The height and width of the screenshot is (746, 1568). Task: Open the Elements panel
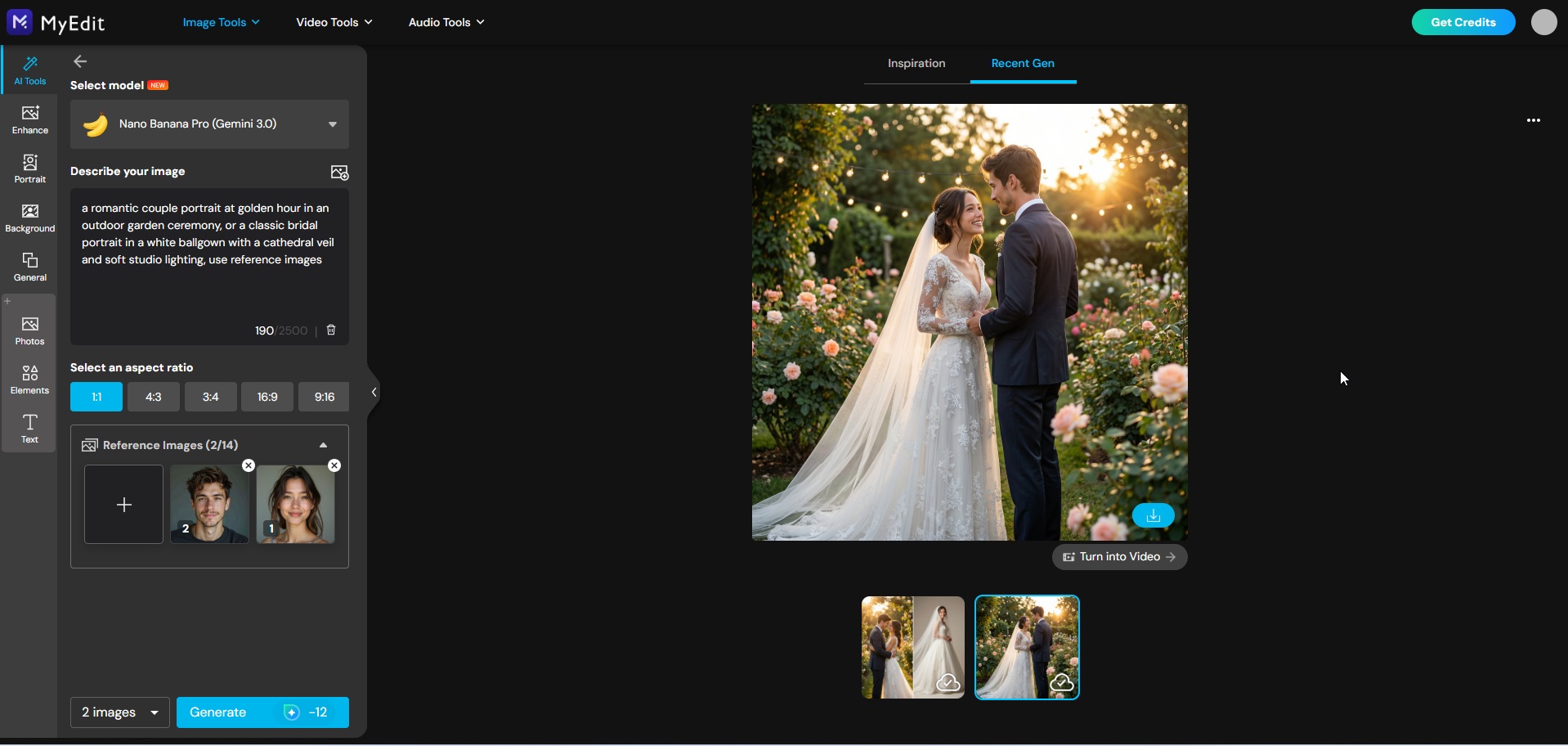click(29, 379)
